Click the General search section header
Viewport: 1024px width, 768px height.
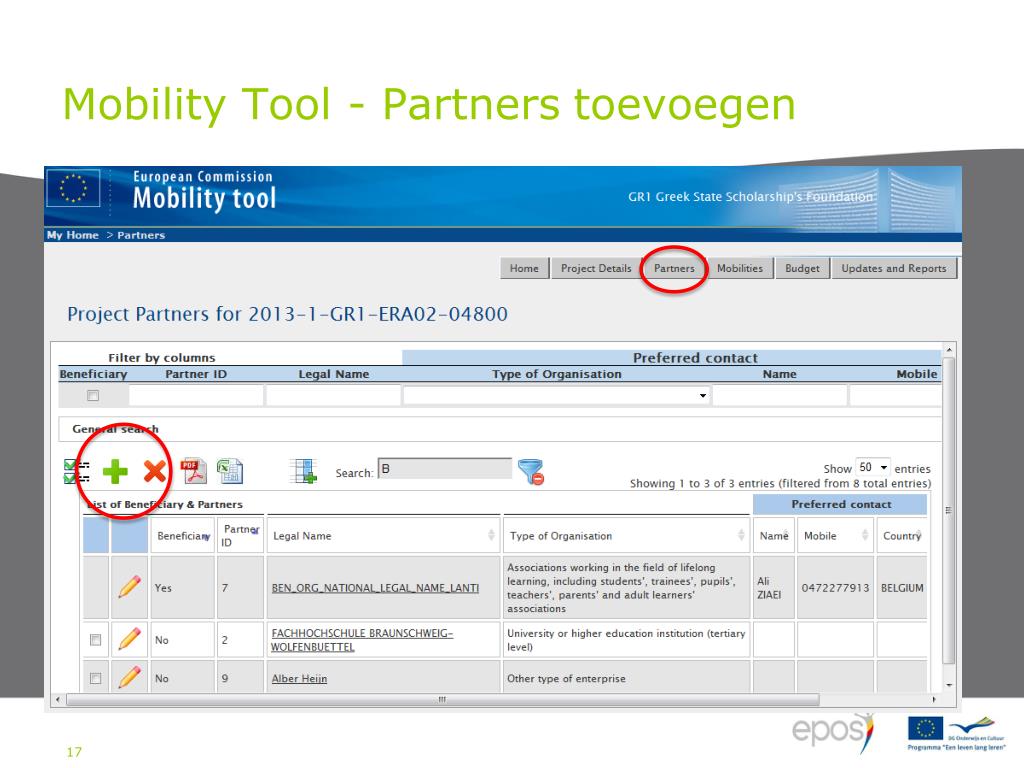tap(115, 429)
